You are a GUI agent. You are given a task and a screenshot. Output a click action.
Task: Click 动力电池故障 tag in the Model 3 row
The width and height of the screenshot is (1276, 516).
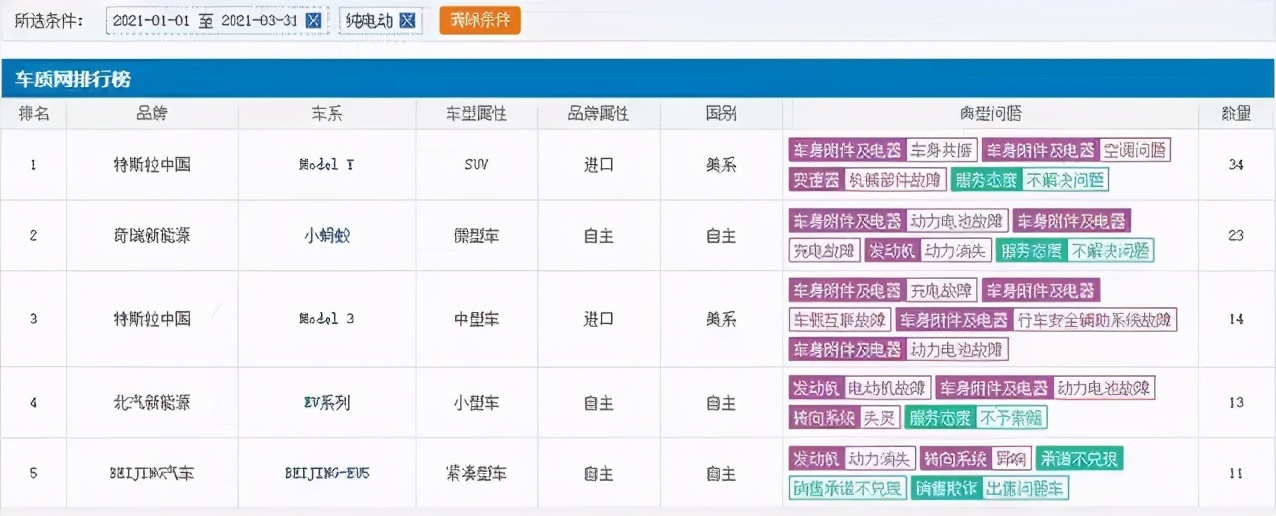[957, 349]
